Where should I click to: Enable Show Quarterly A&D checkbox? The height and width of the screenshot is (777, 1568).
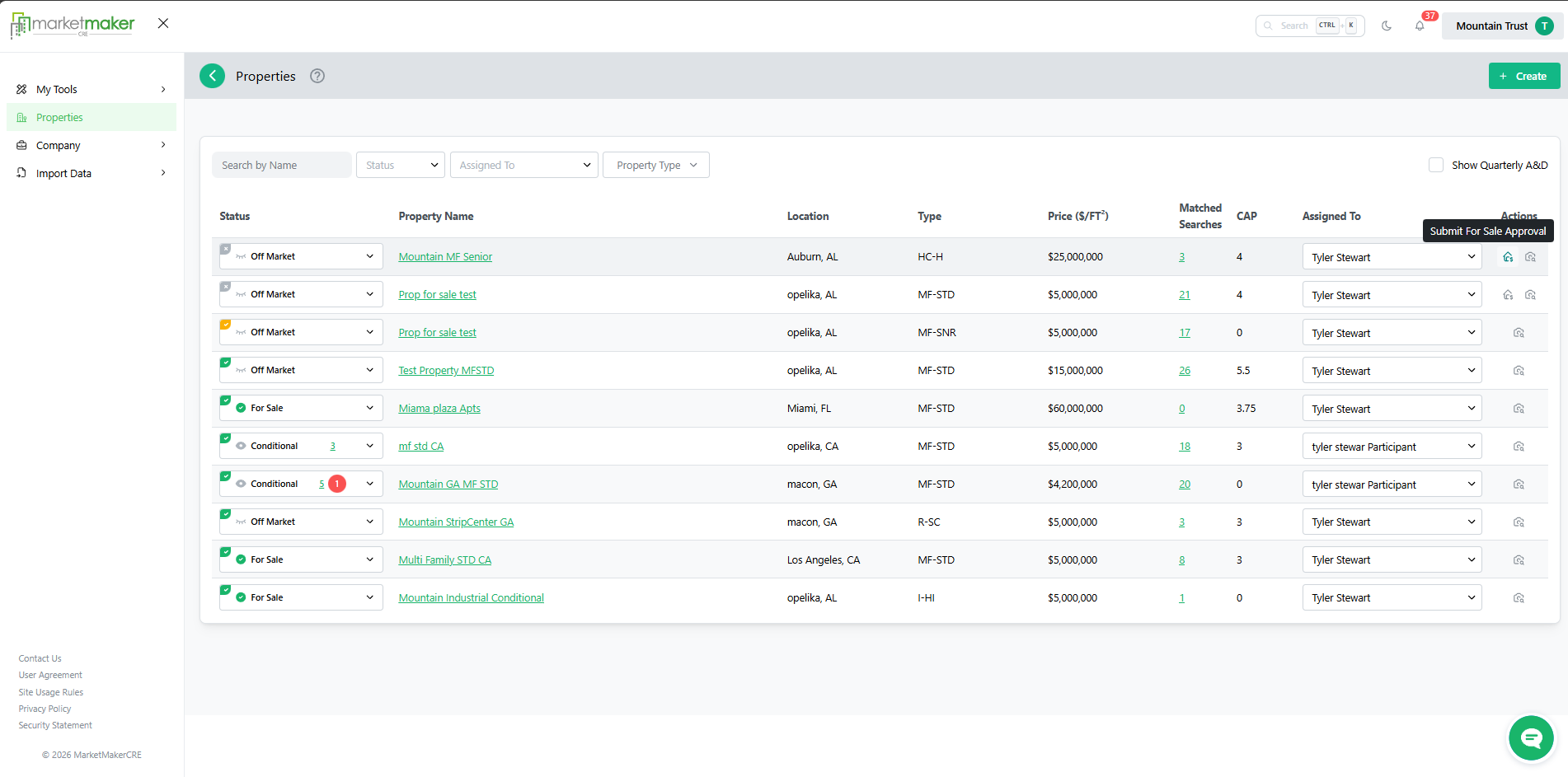(1436, 165)
